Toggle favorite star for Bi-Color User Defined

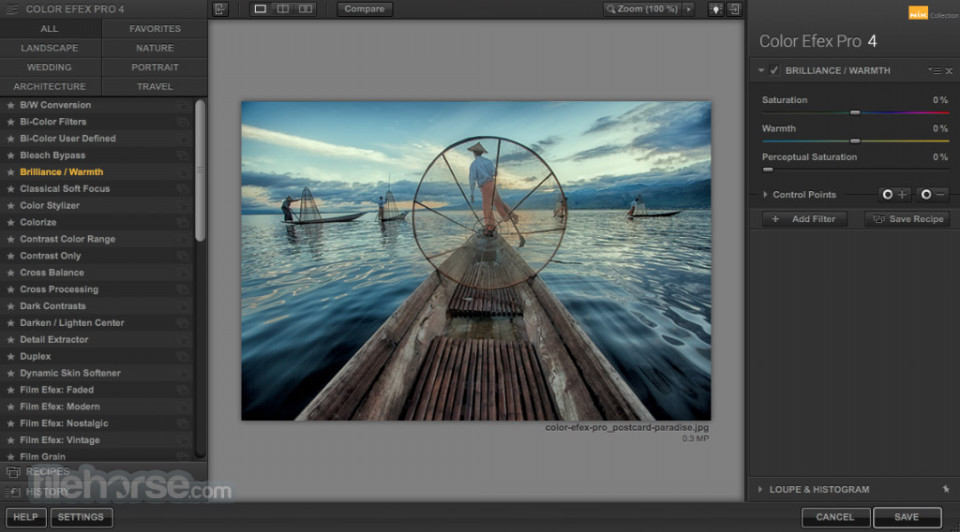pos(10,138)
